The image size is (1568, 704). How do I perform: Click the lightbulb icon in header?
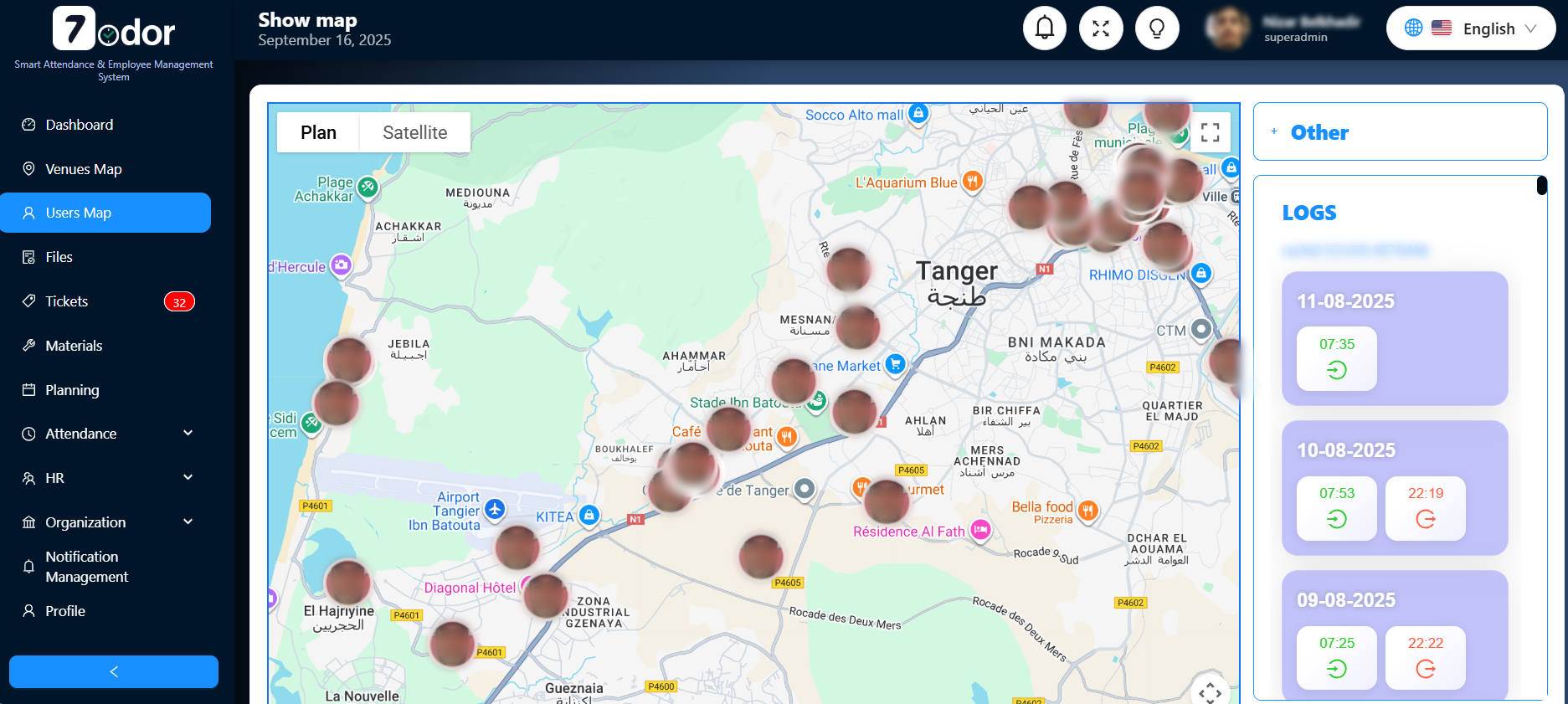(x=1156, y=28)
